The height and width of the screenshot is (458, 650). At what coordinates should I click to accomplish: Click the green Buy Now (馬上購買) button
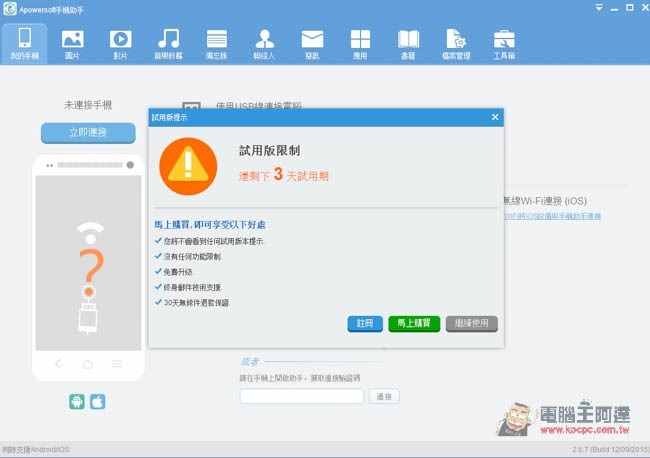pos(414,323)
